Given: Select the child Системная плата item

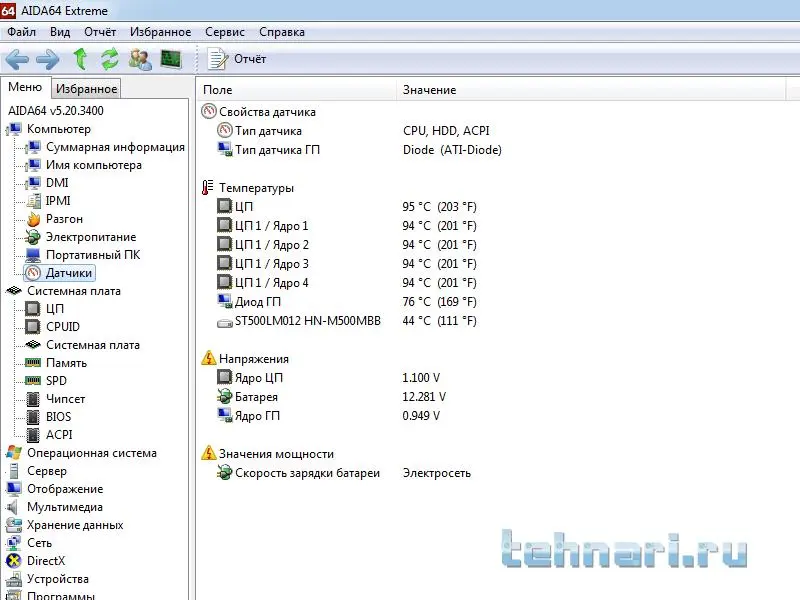Looking at the screenshot, I should (93, 345).
